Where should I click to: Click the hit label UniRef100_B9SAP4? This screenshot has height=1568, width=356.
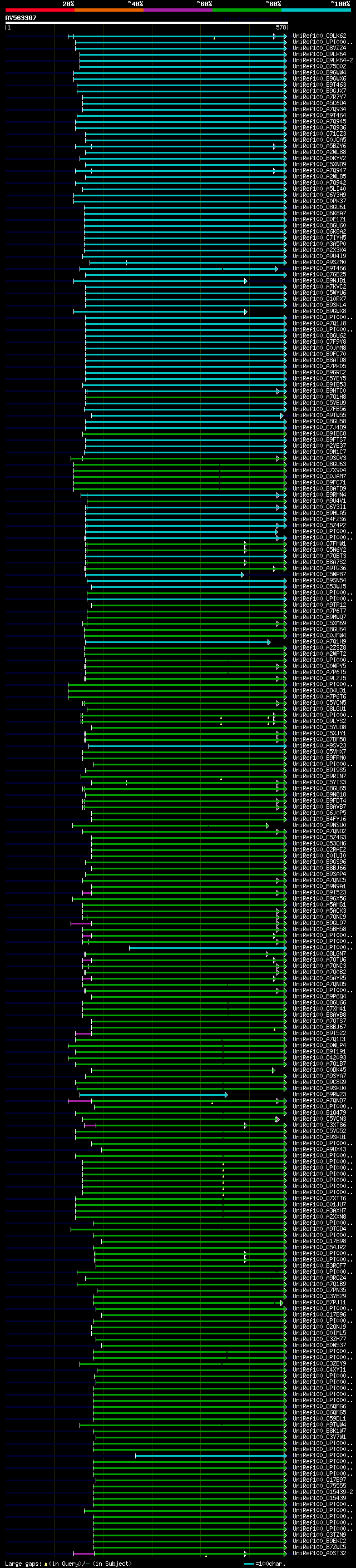tap(319, 874)
